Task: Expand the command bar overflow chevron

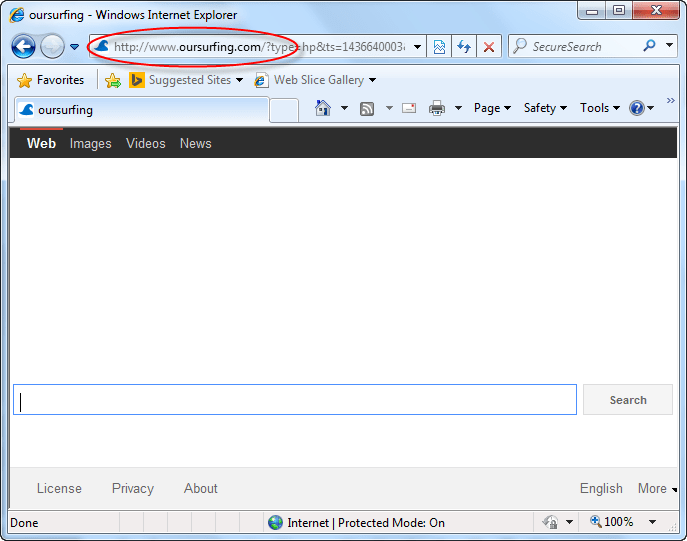Action: click(670, 101)
